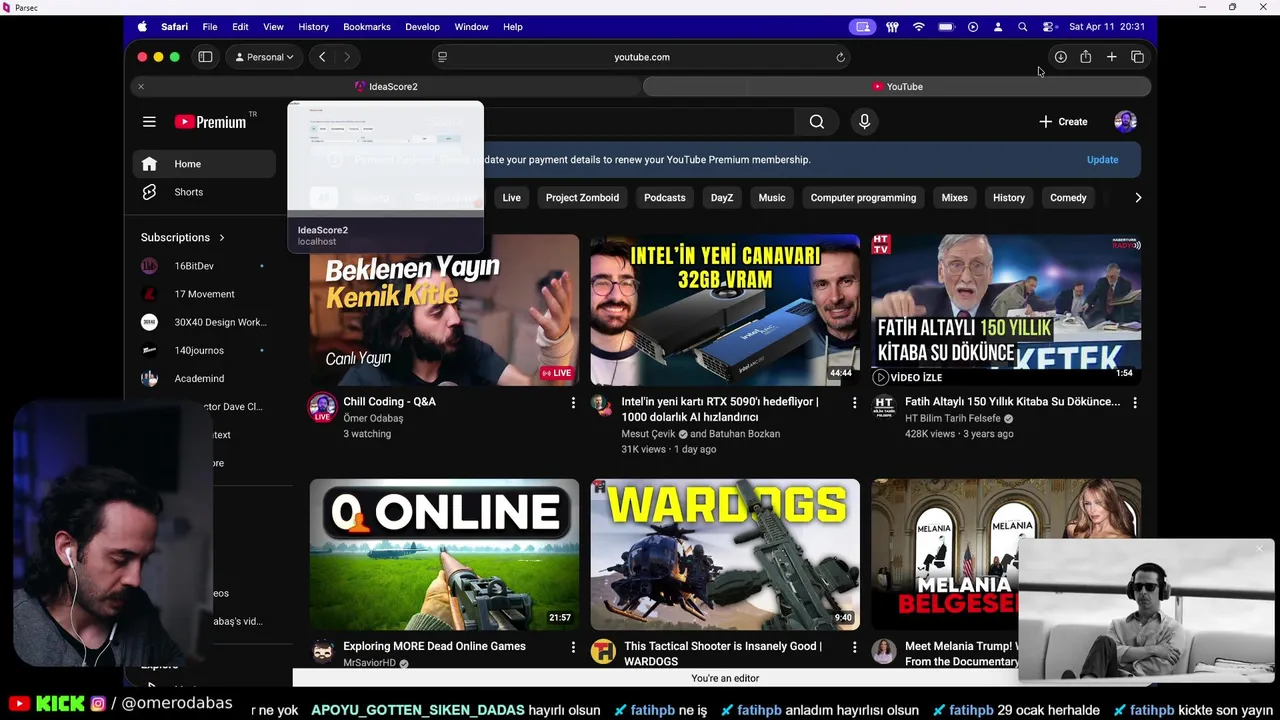Screen dimensions: 1280x720
Task: Select Home in YouTube sidebar
Action: (x=204, y=164)
